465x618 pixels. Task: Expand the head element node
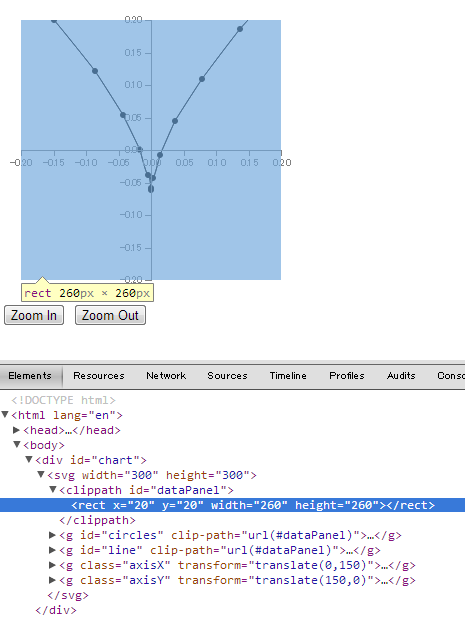pos(17,430)
